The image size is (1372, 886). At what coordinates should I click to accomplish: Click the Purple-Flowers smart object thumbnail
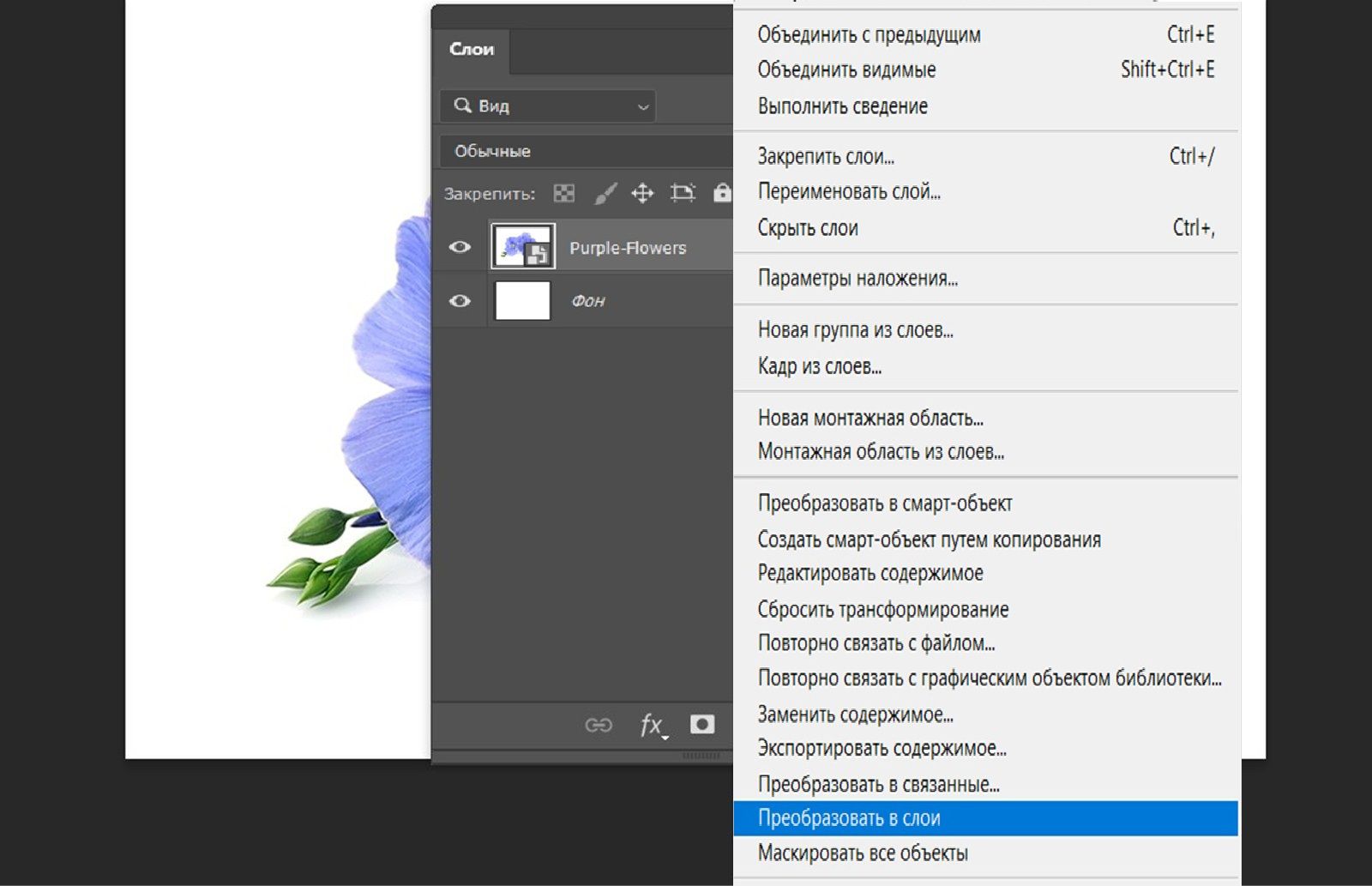coord(521,246)
